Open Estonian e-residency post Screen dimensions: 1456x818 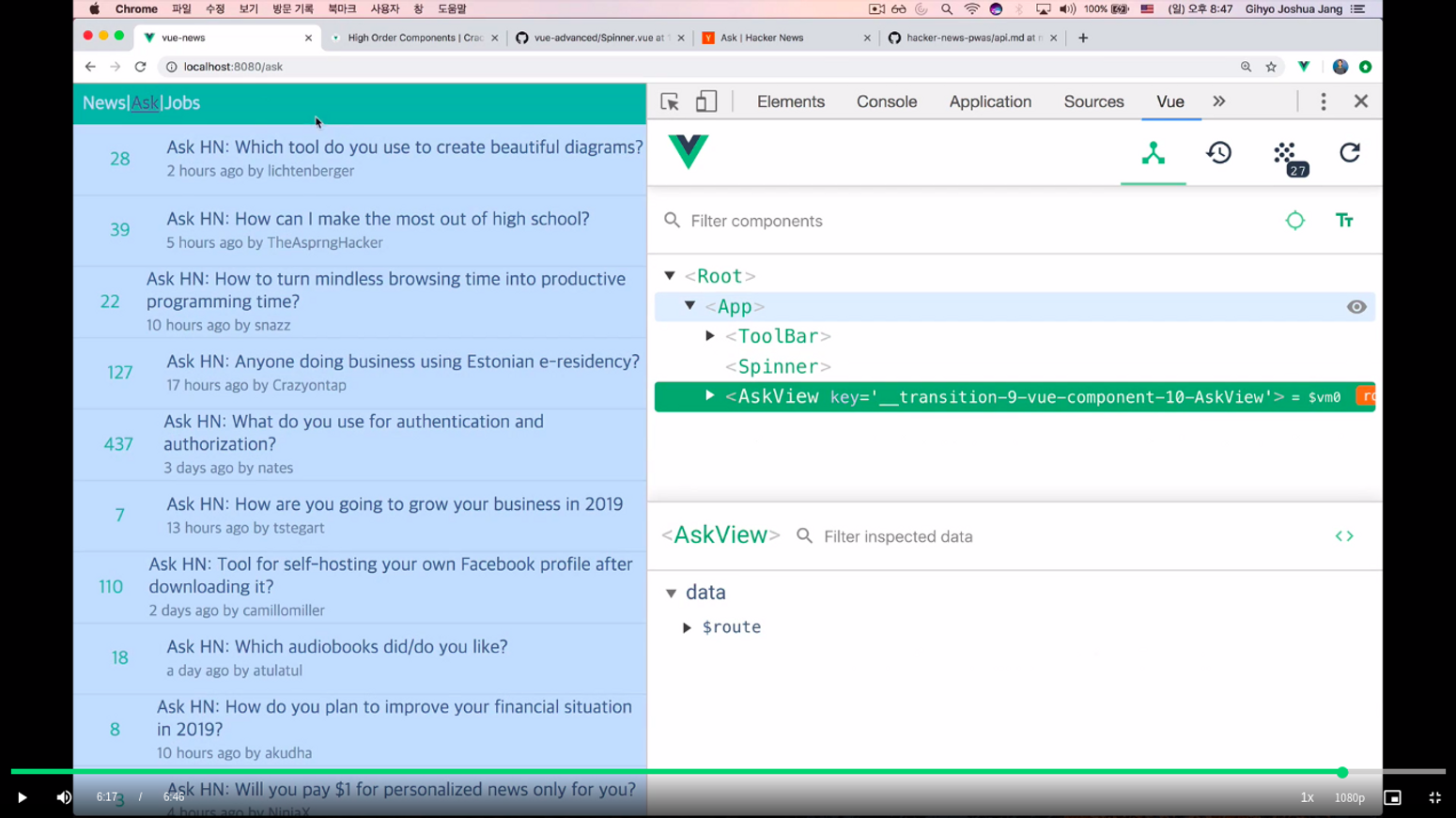pos(403,362)
